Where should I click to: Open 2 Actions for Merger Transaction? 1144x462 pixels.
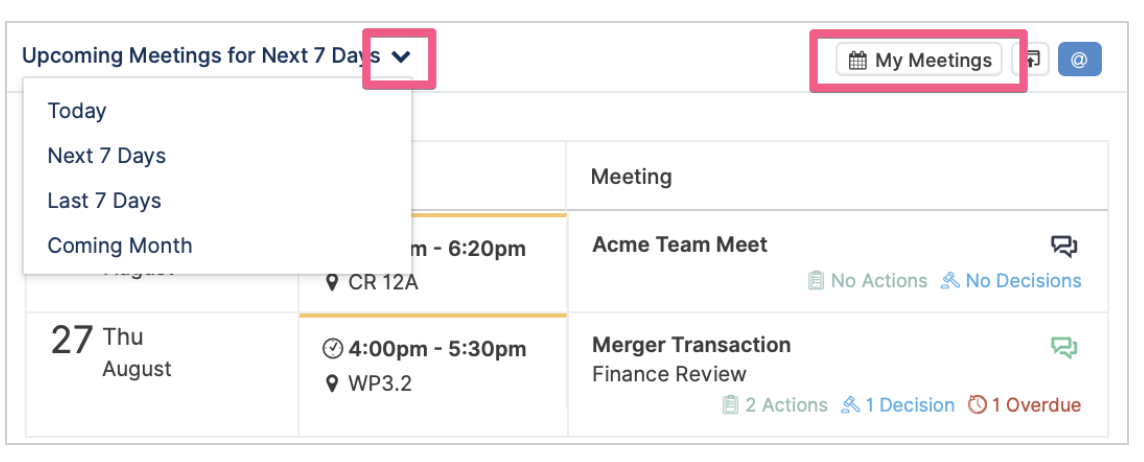pyautogui.click(x=774, y=405)
